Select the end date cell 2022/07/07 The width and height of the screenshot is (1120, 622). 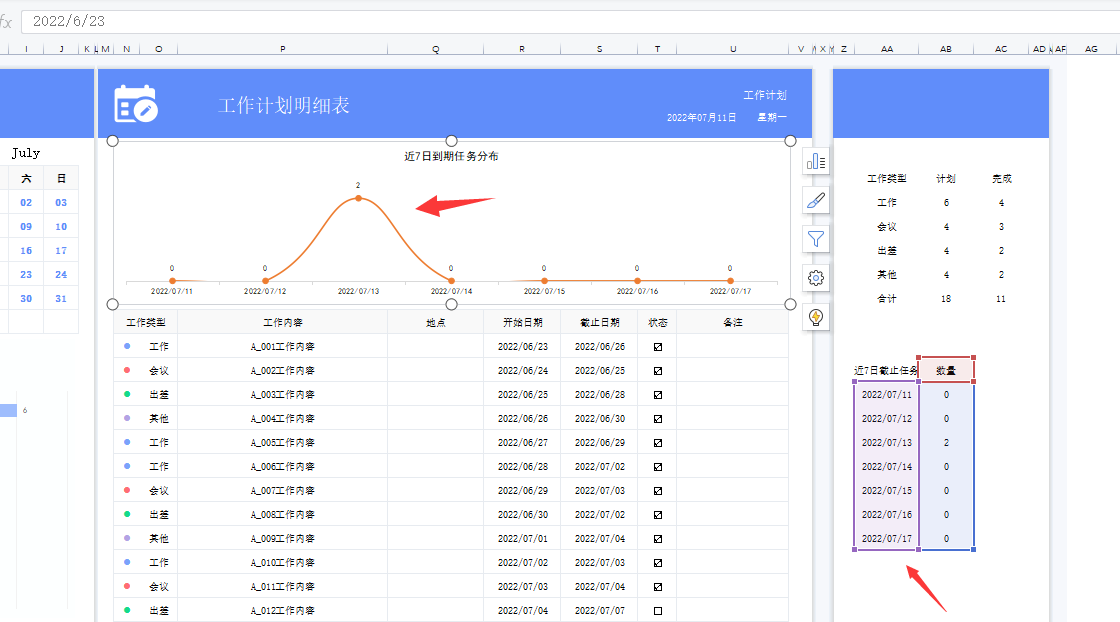599,611
